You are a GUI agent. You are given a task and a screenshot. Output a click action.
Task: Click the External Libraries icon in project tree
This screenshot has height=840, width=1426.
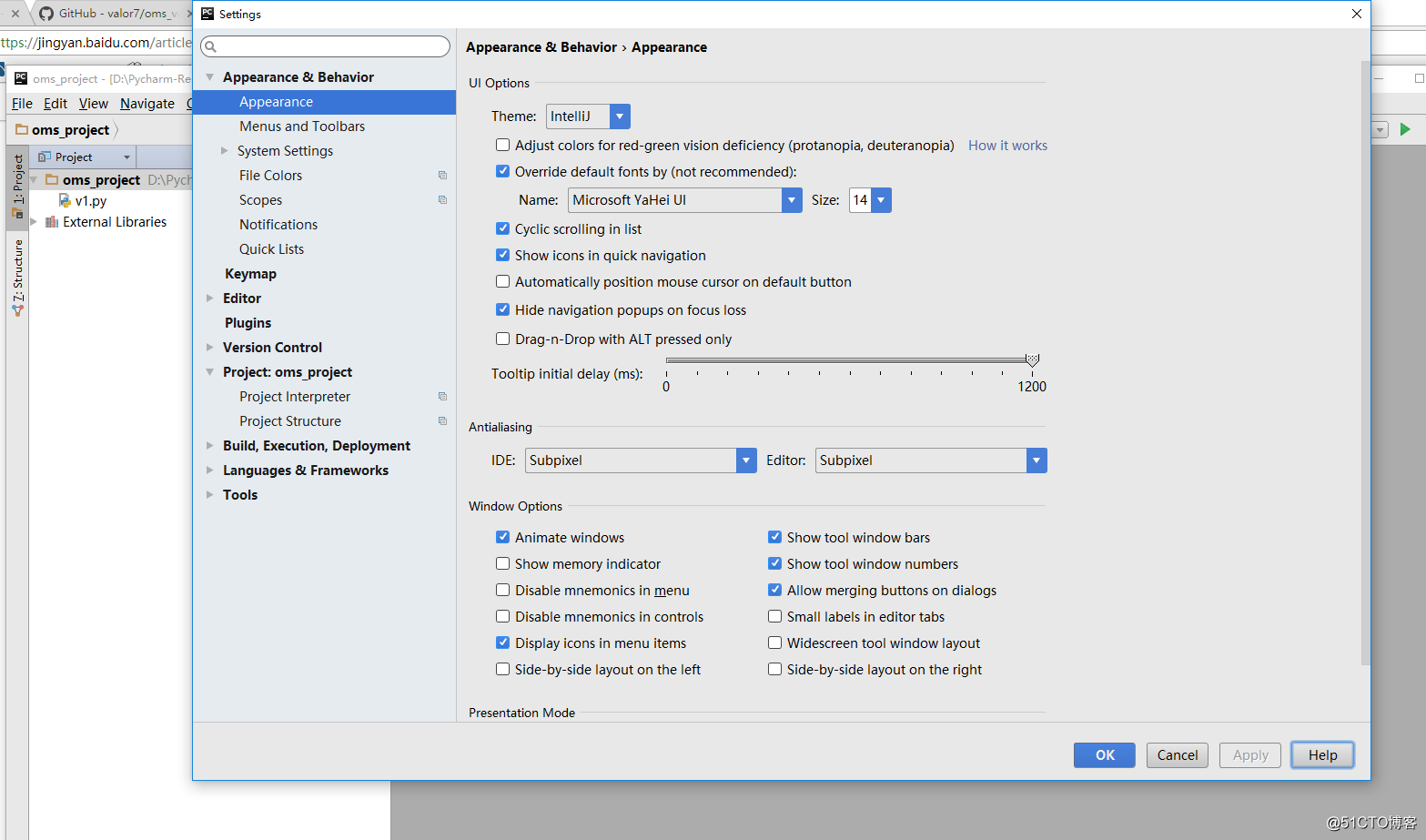pos(52,222)
